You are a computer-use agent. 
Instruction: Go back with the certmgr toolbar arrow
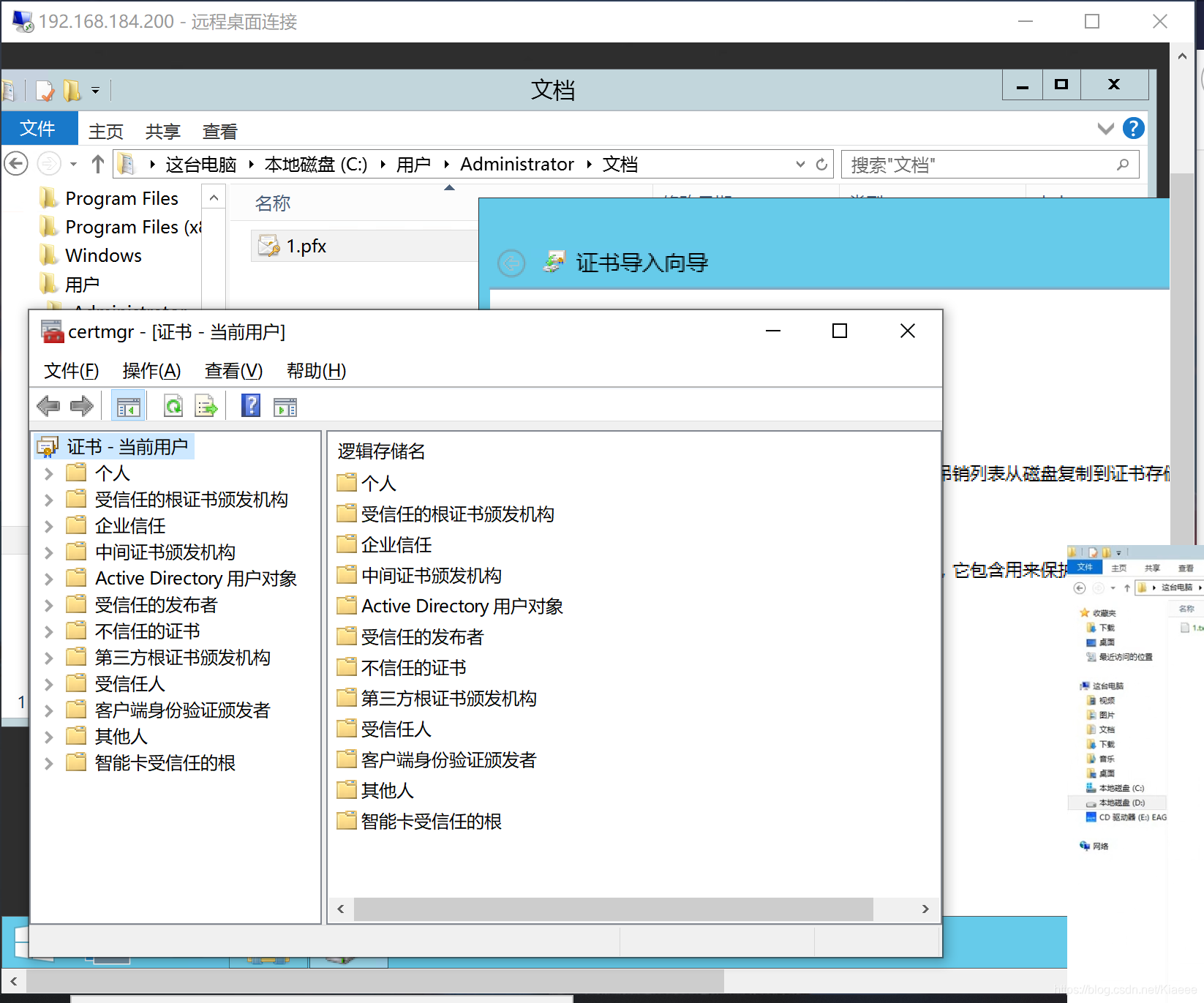[x=48, y=405]
